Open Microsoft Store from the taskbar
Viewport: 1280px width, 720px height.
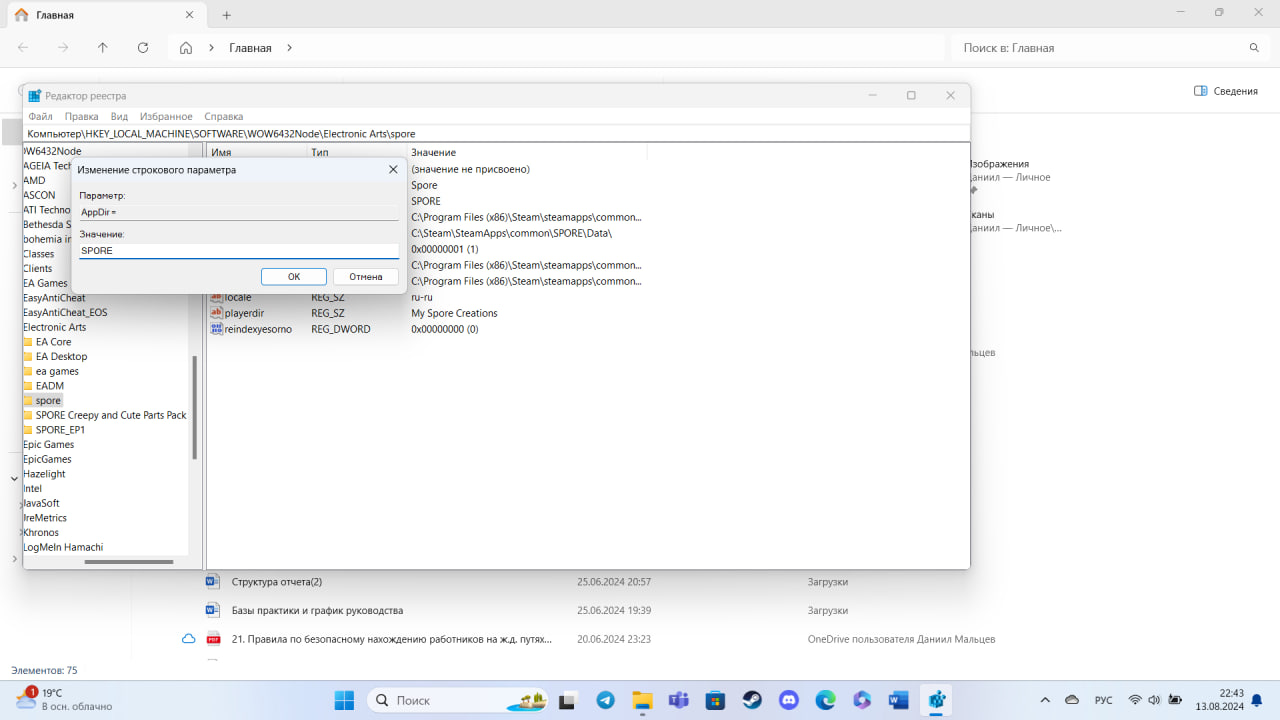click(x=714, y=700)
